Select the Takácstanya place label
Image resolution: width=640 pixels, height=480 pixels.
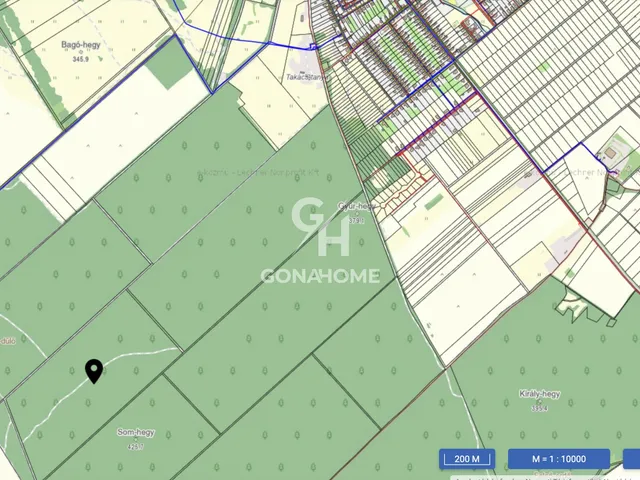(x=305, y=76)
